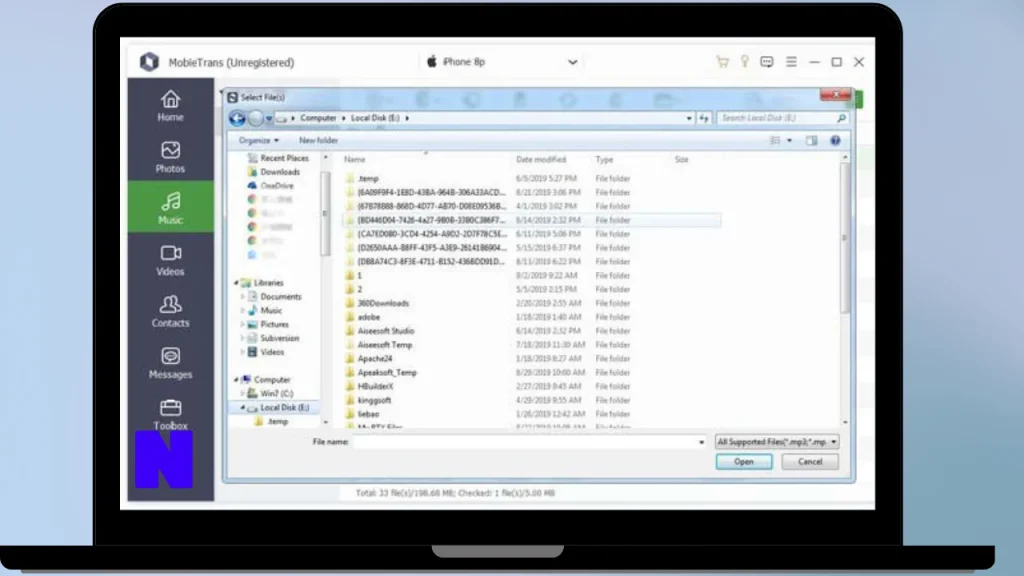Open the Contacts section in sidebar
The width and height of the screenshot is (1024, 576).
(x=170, y=310)
